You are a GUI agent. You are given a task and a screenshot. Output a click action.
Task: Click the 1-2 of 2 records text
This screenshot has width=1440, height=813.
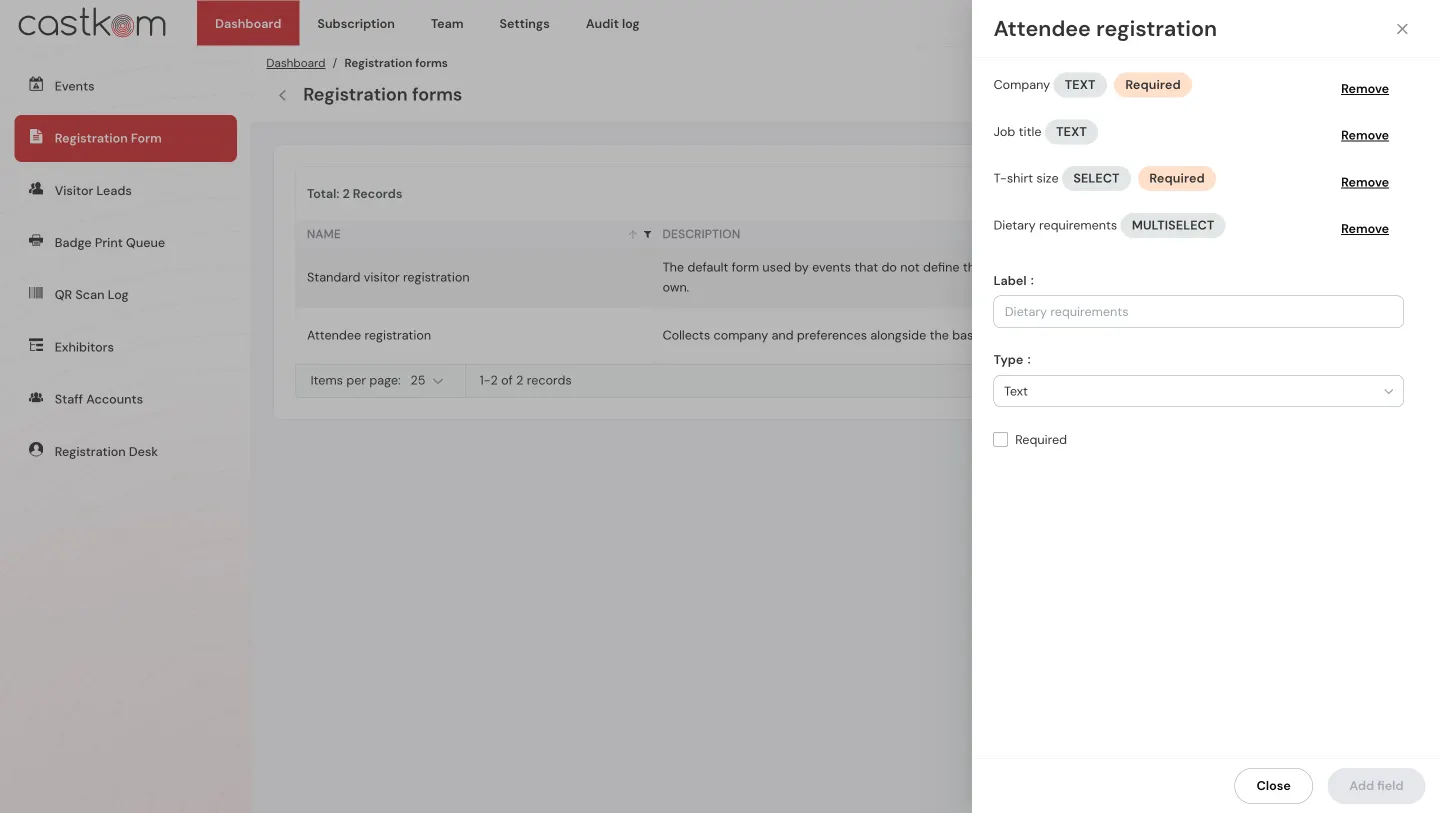click(x=525, y=380)
